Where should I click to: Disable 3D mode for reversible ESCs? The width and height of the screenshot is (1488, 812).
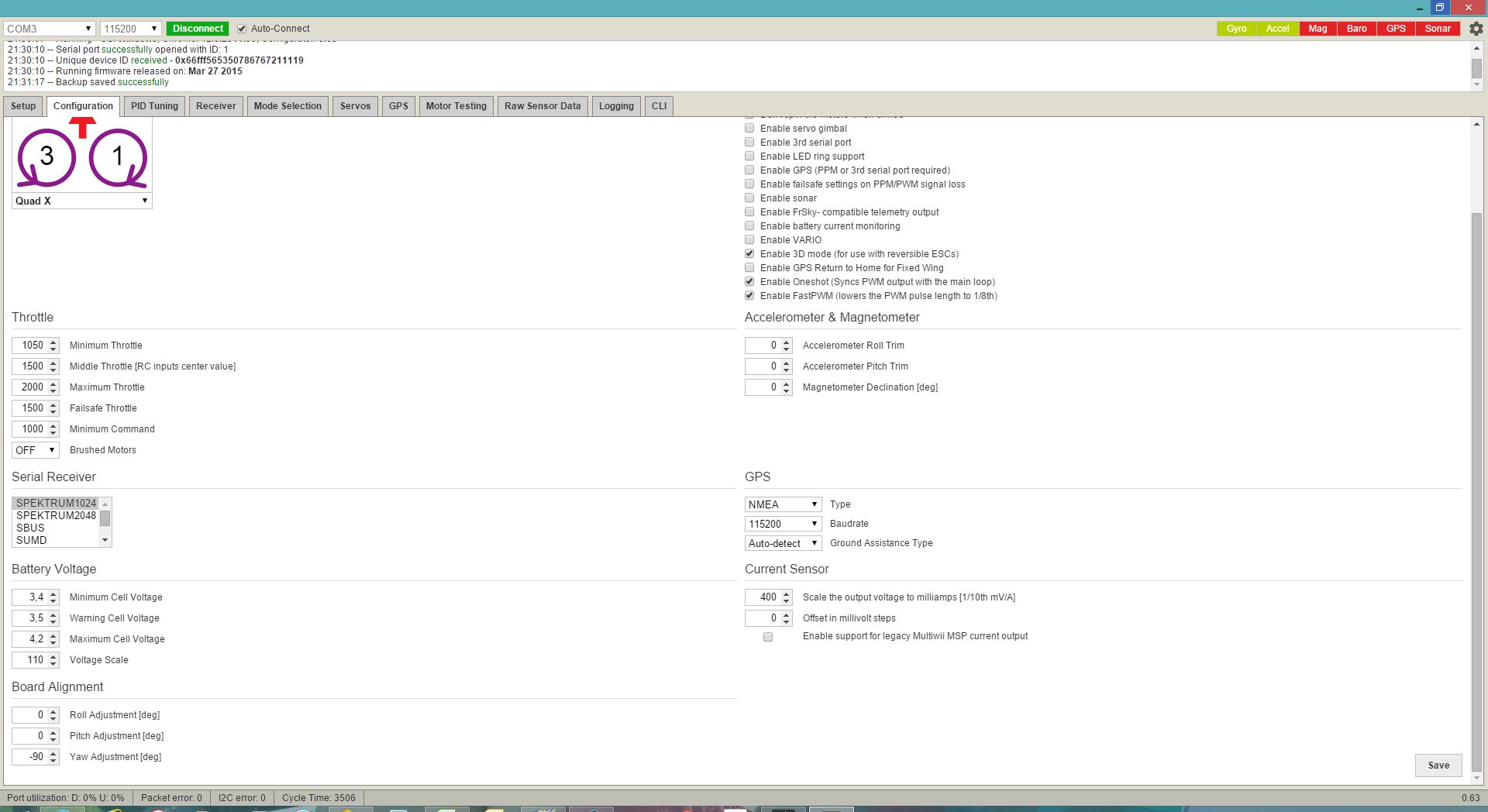click(749, 254)
